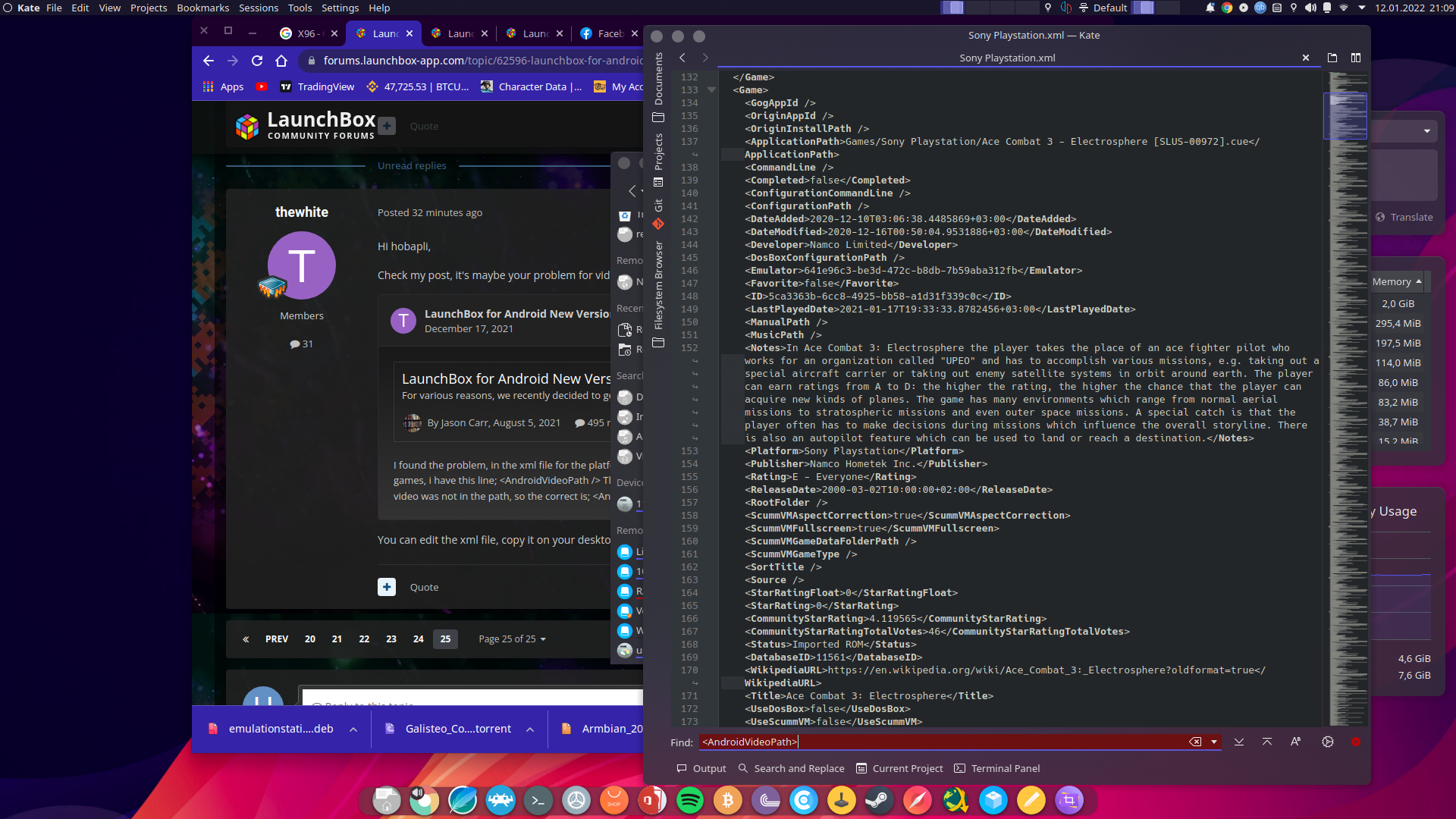Open the terminal from the dock
The width and height of the screenshot is (1456, 819).
[538, 800]
